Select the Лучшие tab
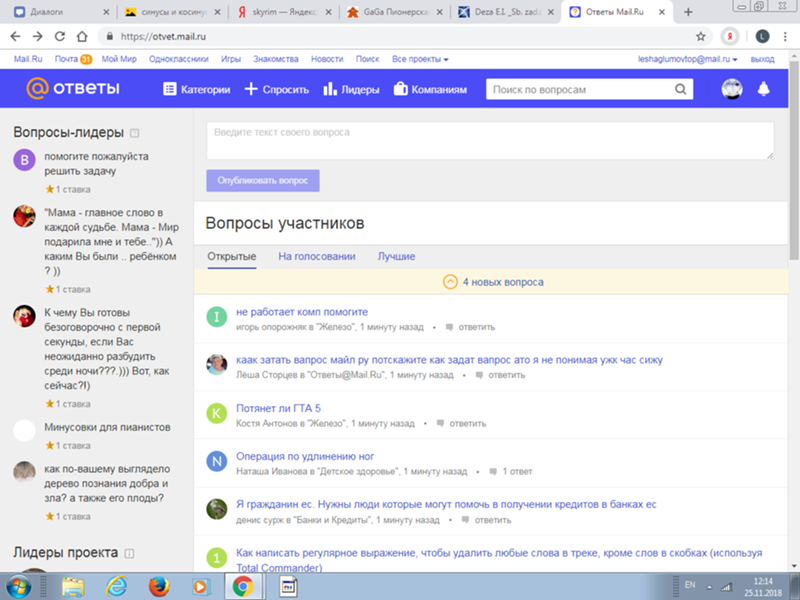Image resolution: width=800 pixels, height=600 pixels. pos(396,256)
